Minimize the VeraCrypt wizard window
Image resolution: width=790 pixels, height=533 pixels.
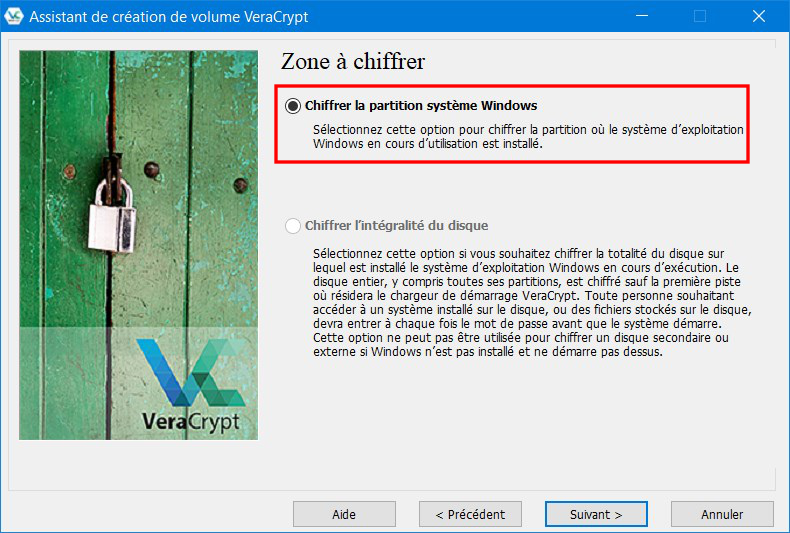(641, 16)
